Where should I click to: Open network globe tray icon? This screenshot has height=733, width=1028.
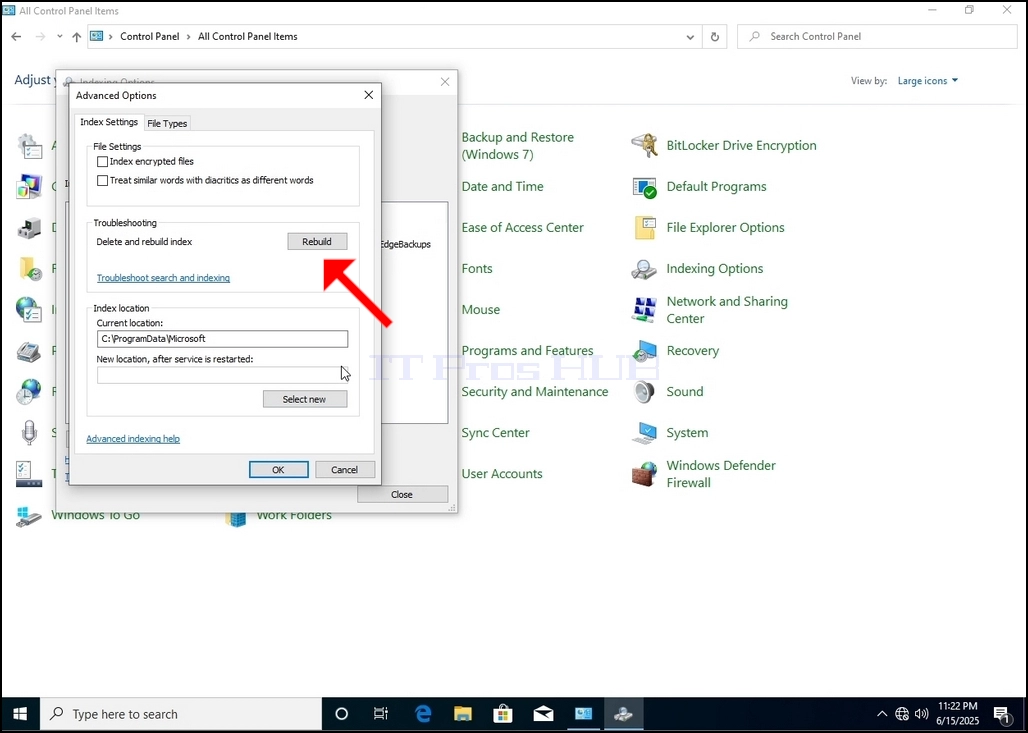point(903,714)
